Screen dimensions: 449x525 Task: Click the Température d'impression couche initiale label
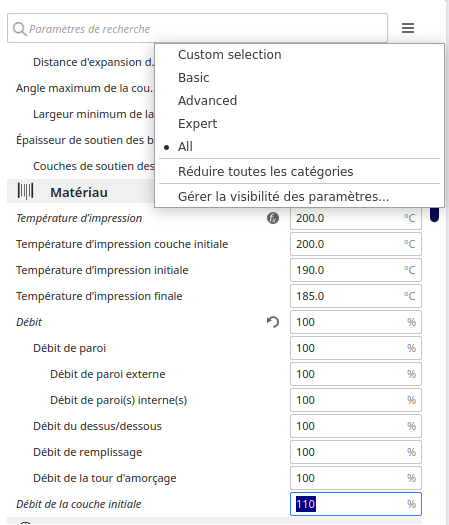[x=122, y=244]
